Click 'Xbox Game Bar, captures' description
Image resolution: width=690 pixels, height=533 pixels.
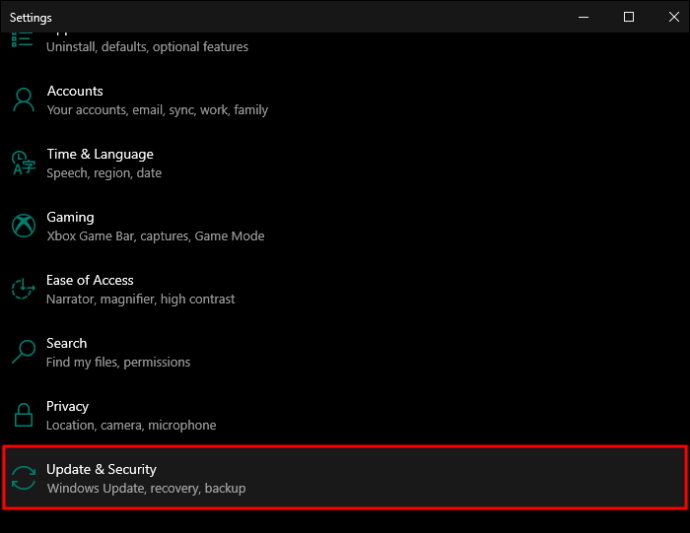coord(155,236)
